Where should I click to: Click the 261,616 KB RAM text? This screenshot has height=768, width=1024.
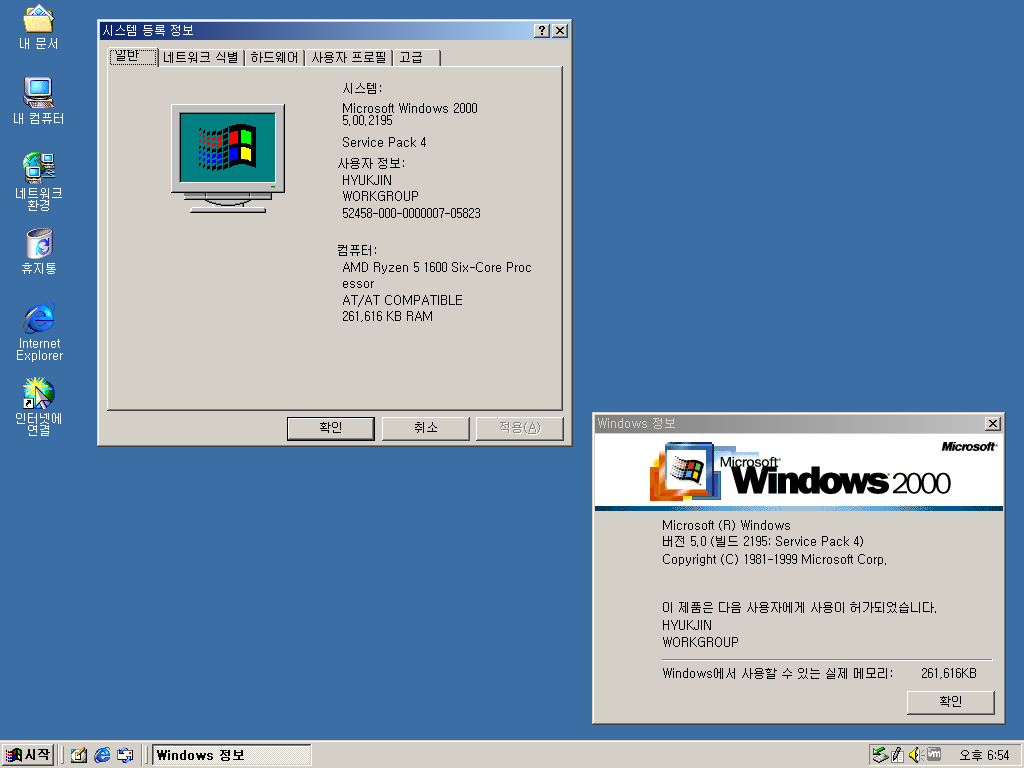point(387,316)
